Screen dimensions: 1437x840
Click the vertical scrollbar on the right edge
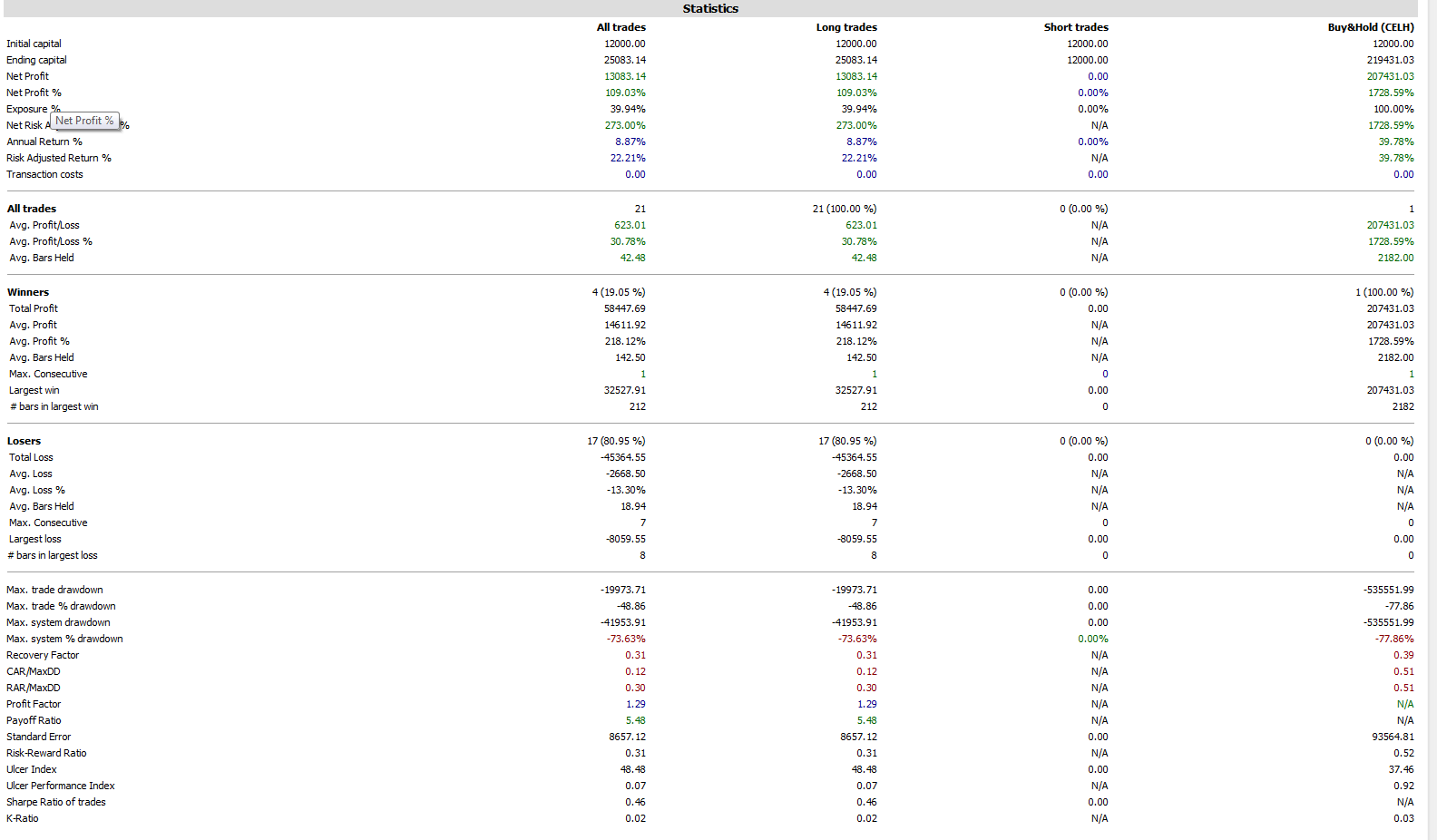point(1432,420)
